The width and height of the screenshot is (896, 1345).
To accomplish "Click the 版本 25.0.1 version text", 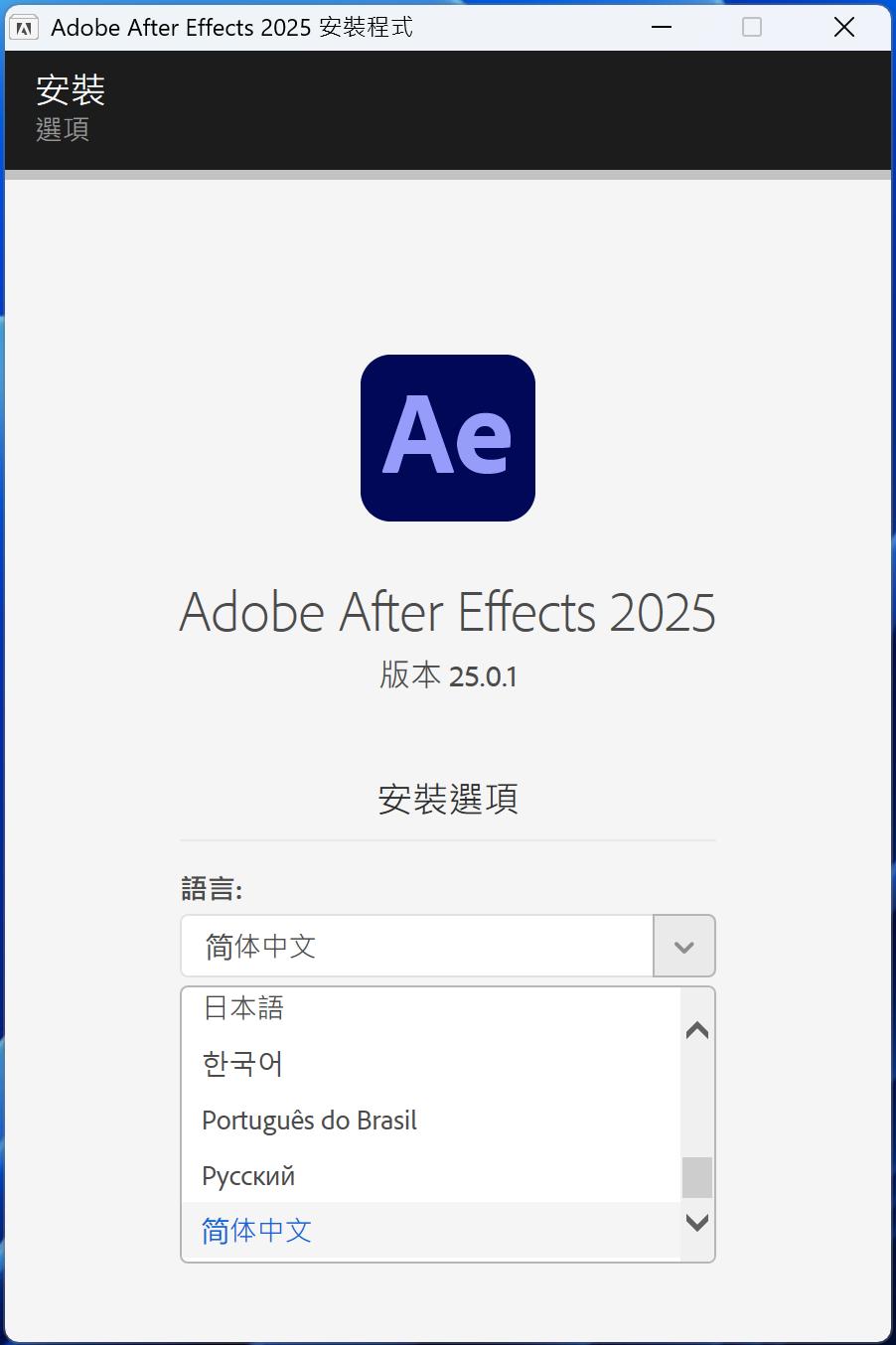I will [448, 675].
